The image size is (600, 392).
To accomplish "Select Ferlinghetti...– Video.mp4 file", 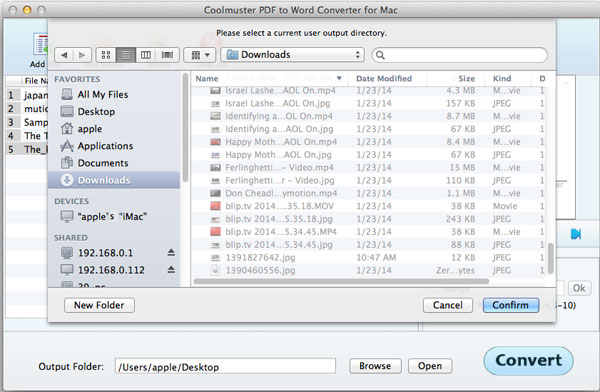I will click(x=368, y=167).
